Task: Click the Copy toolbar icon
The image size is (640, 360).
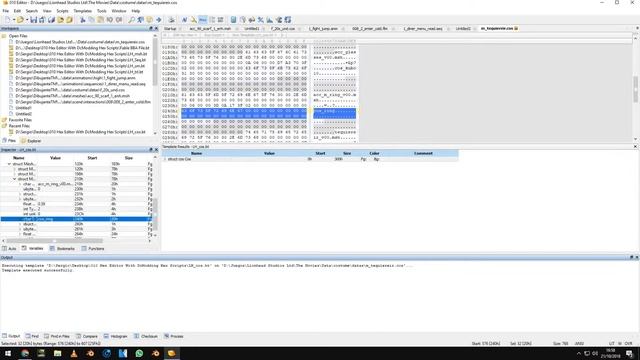Action: [91, 20]
